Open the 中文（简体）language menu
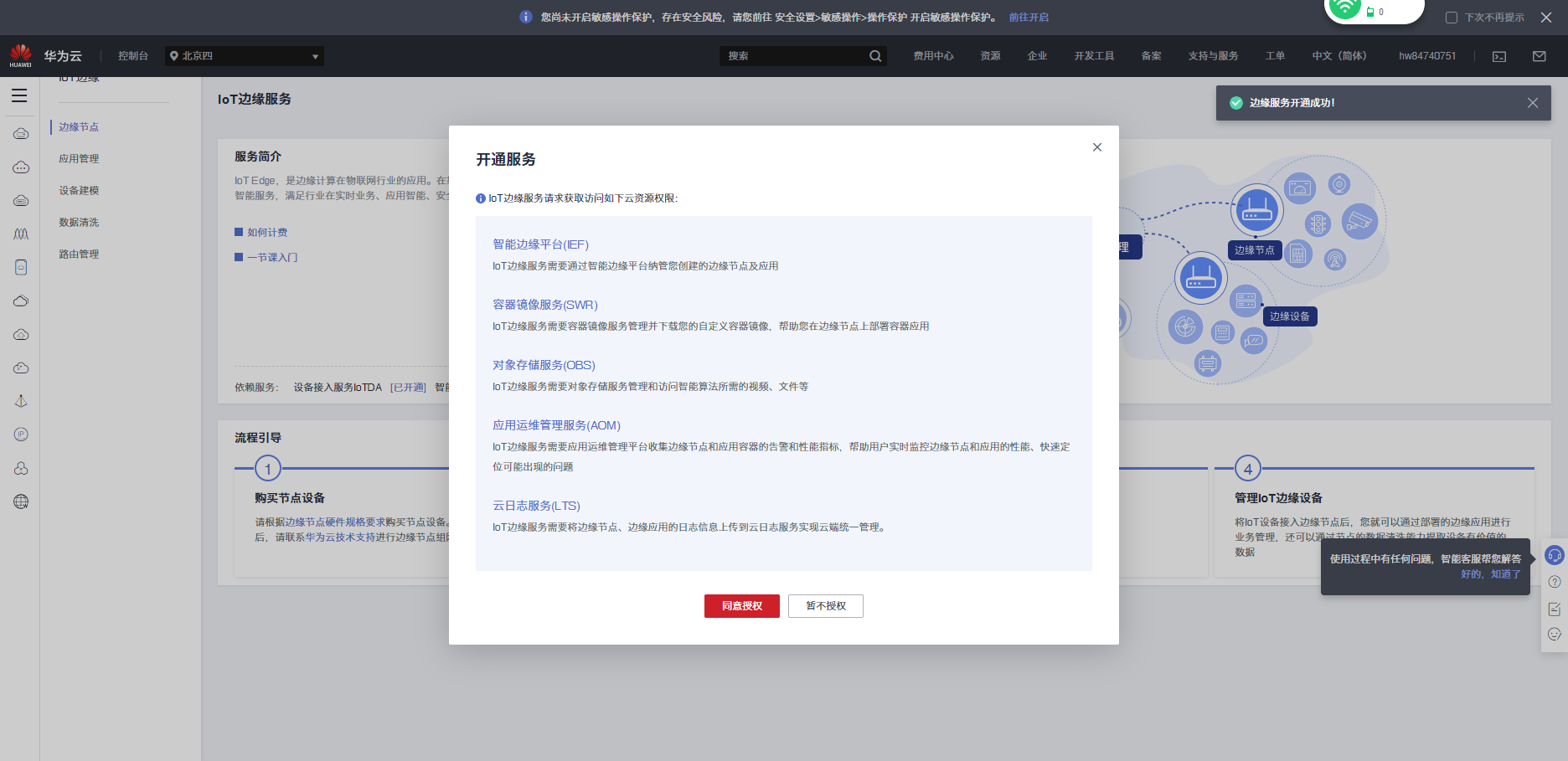 pyautogui.click(x=1339, y=56)
